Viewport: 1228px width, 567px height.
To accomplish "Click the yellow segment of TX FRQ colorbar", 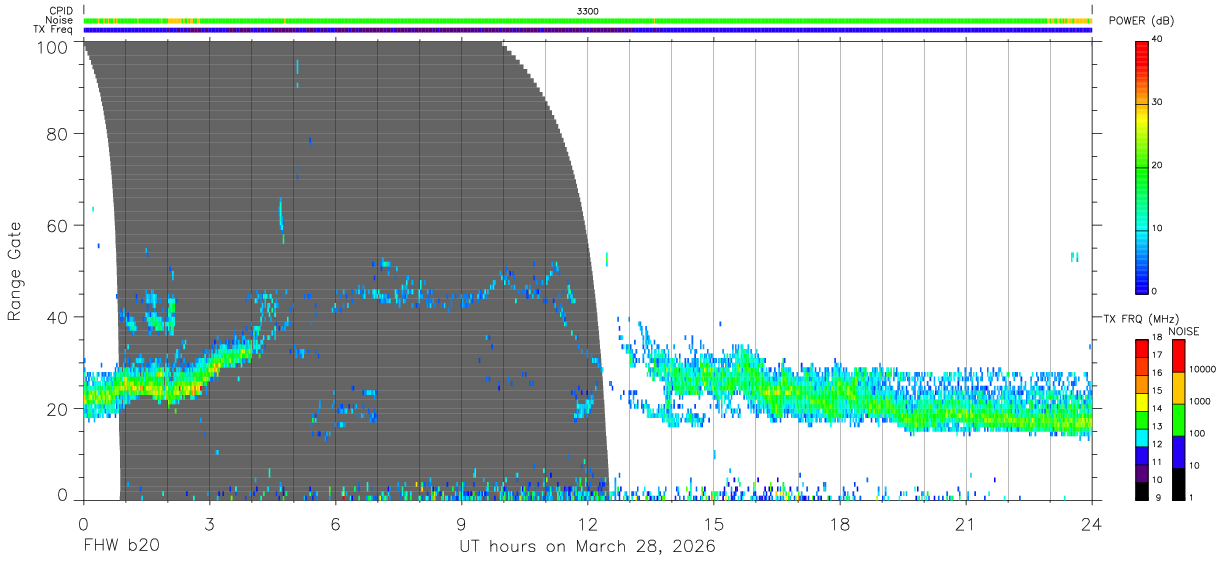I will coord(1142,402).
